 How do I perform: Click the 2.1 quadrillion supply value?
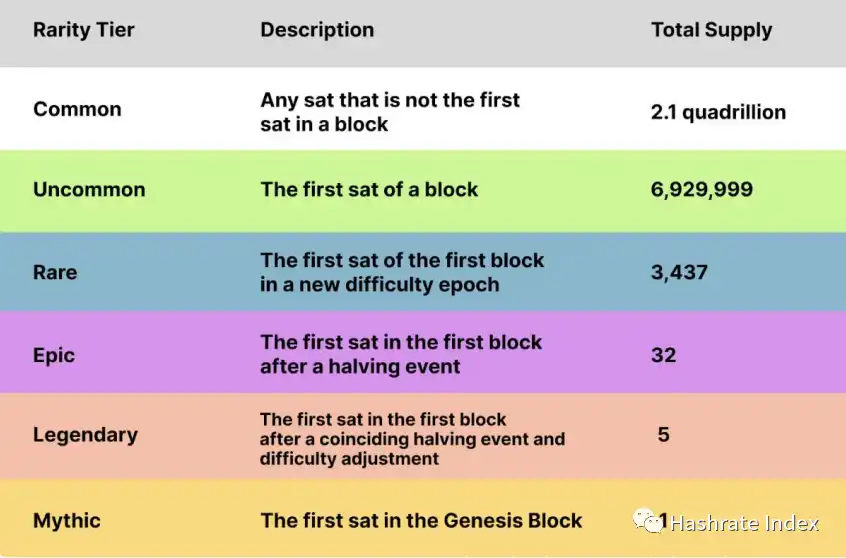718,112
